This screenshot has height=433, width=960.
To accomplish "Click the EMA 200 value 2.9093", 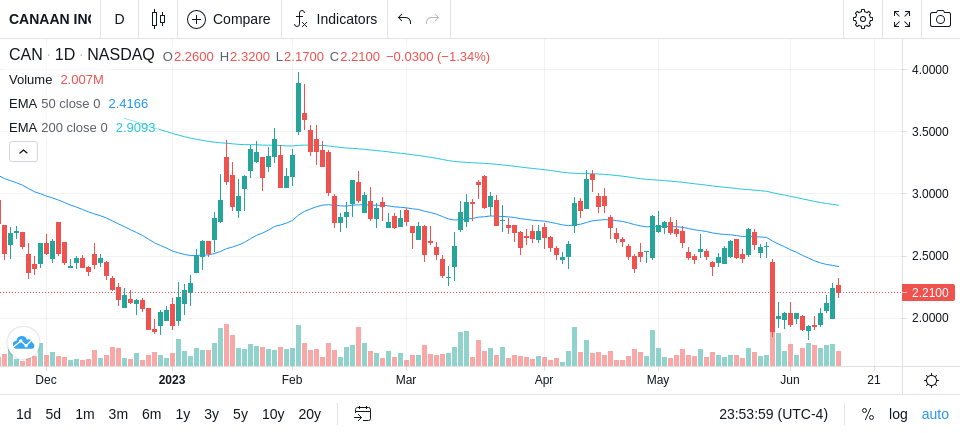I will pyautogui.click(x=136, y=127).
